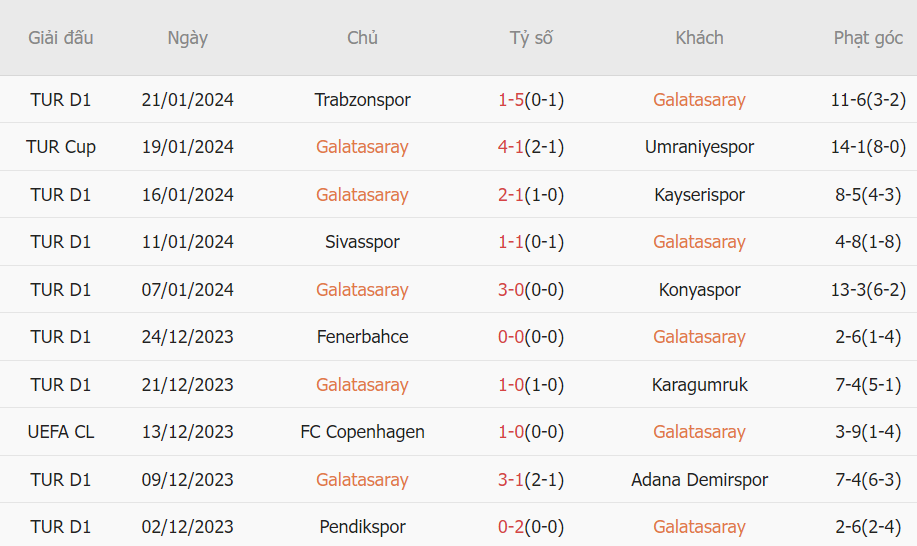Click the Tỷ số column header
Viewport: 917px width, 546px height.
pyautogui.click(x=531, y=38)
